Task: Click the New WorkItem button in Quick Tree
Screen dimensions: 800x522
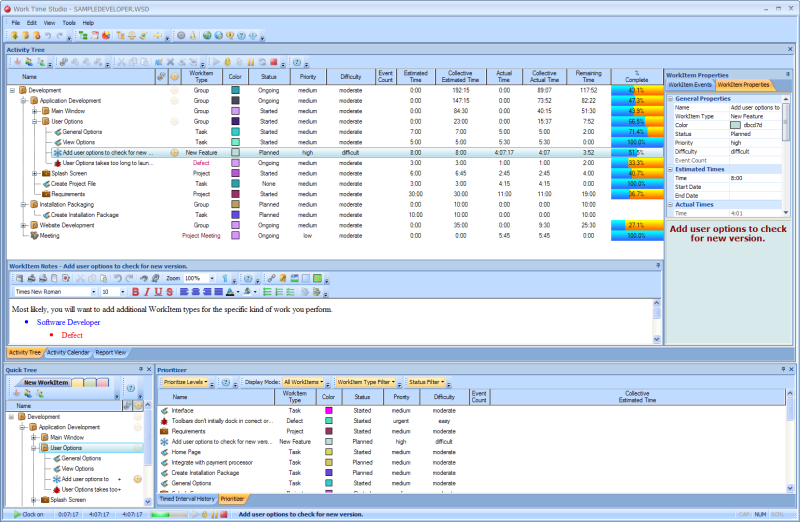Action: point(44,382)
